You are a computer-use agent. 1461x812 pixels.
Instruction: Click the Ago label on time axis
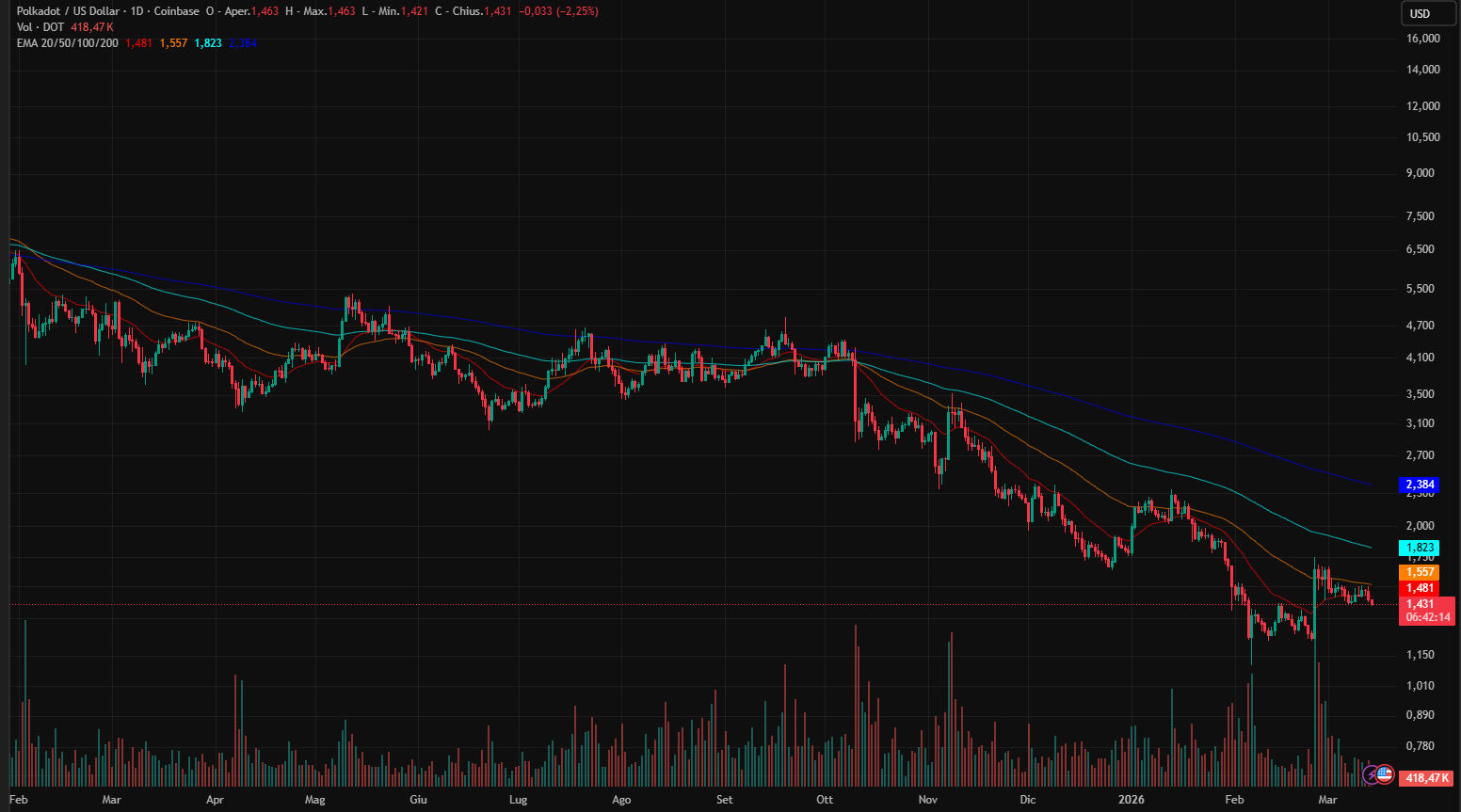point(621,800)
